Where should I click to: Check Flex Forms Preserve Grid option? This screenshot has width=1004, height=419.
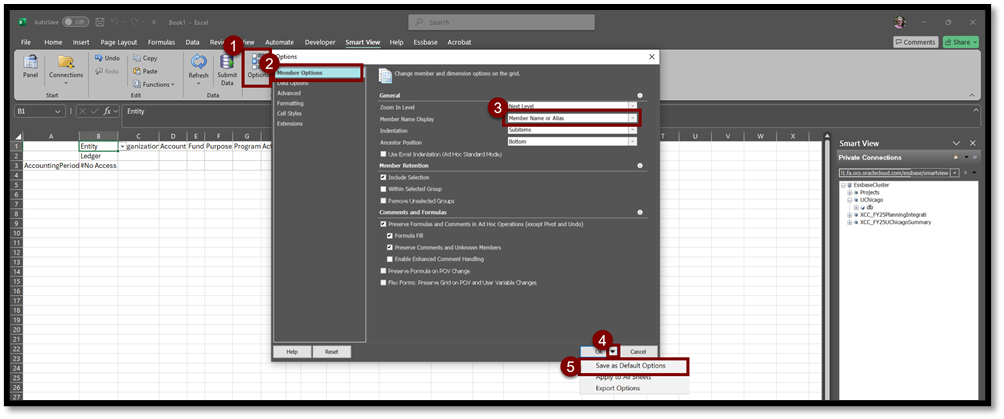pyautogui.click(x=383, y=283)
